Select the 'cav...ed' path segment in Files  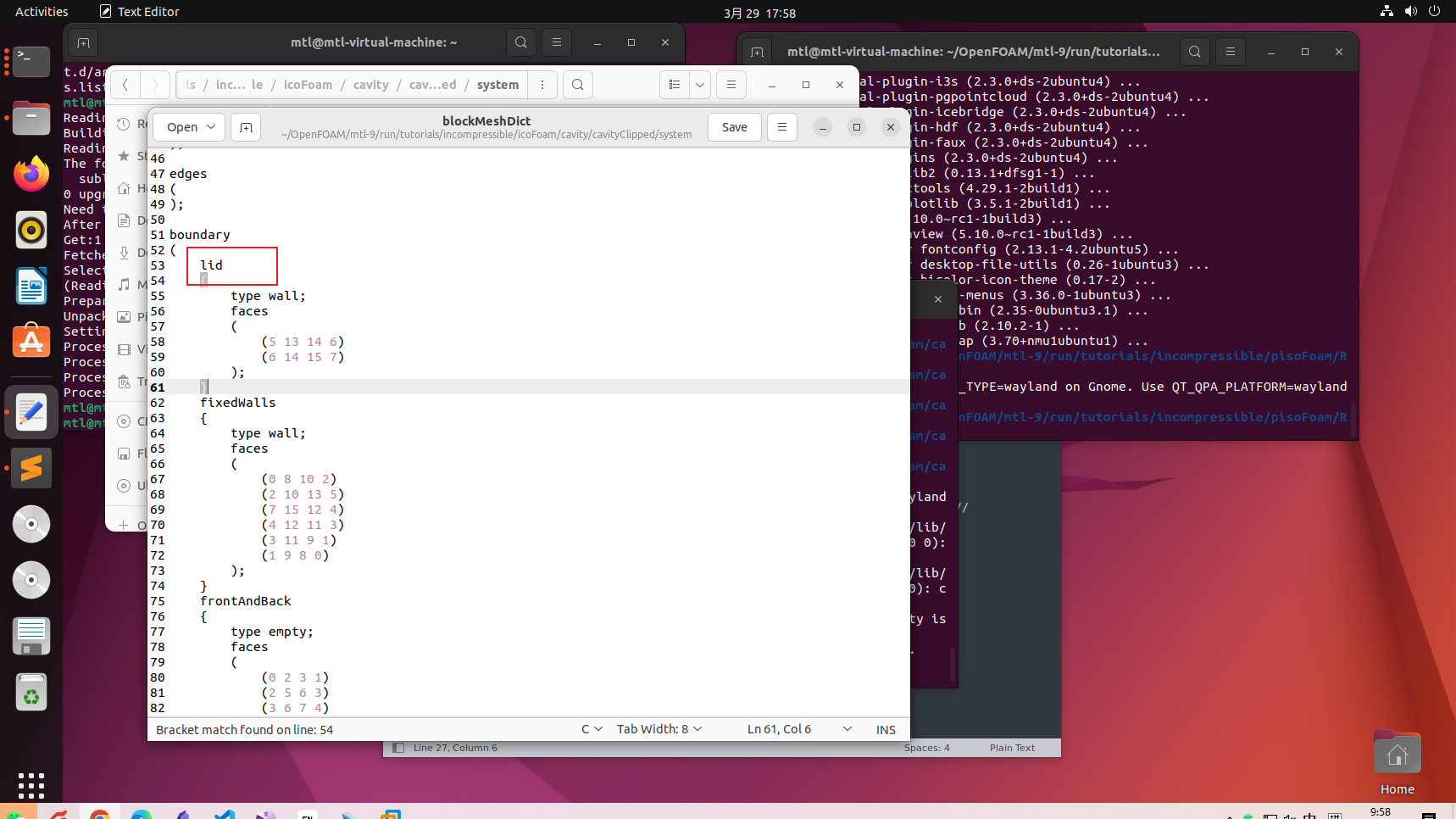432,85
